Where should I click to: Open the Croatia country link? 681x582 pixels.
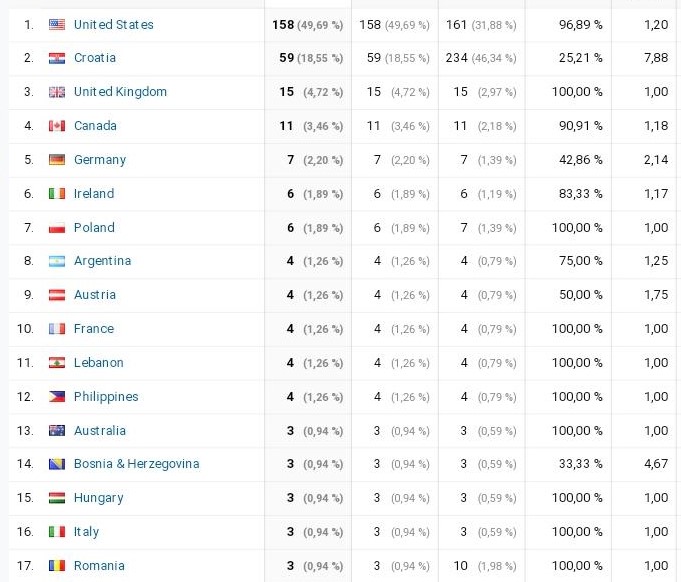pyautogui.click(x=95, y=58)
